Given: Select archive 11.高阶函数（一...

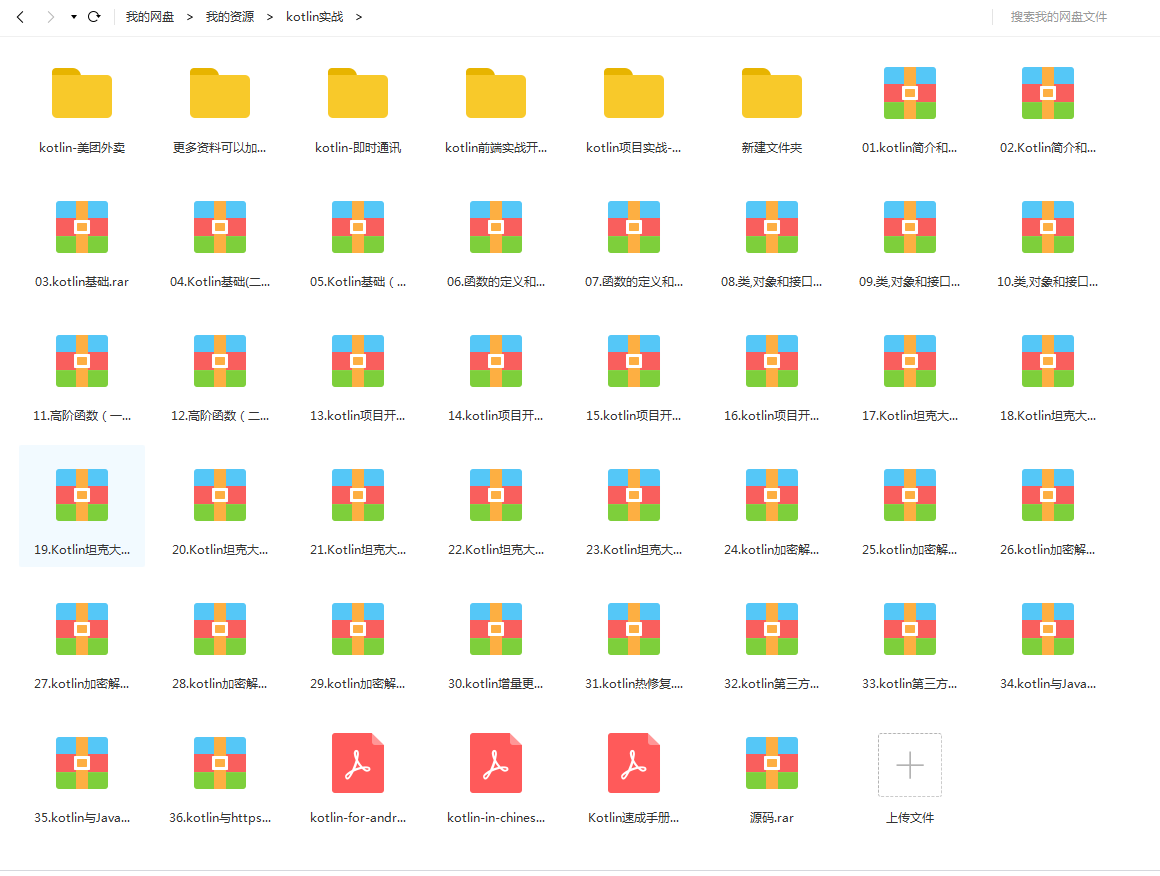Looking at the screenshot, I should [x=82, y=361].
